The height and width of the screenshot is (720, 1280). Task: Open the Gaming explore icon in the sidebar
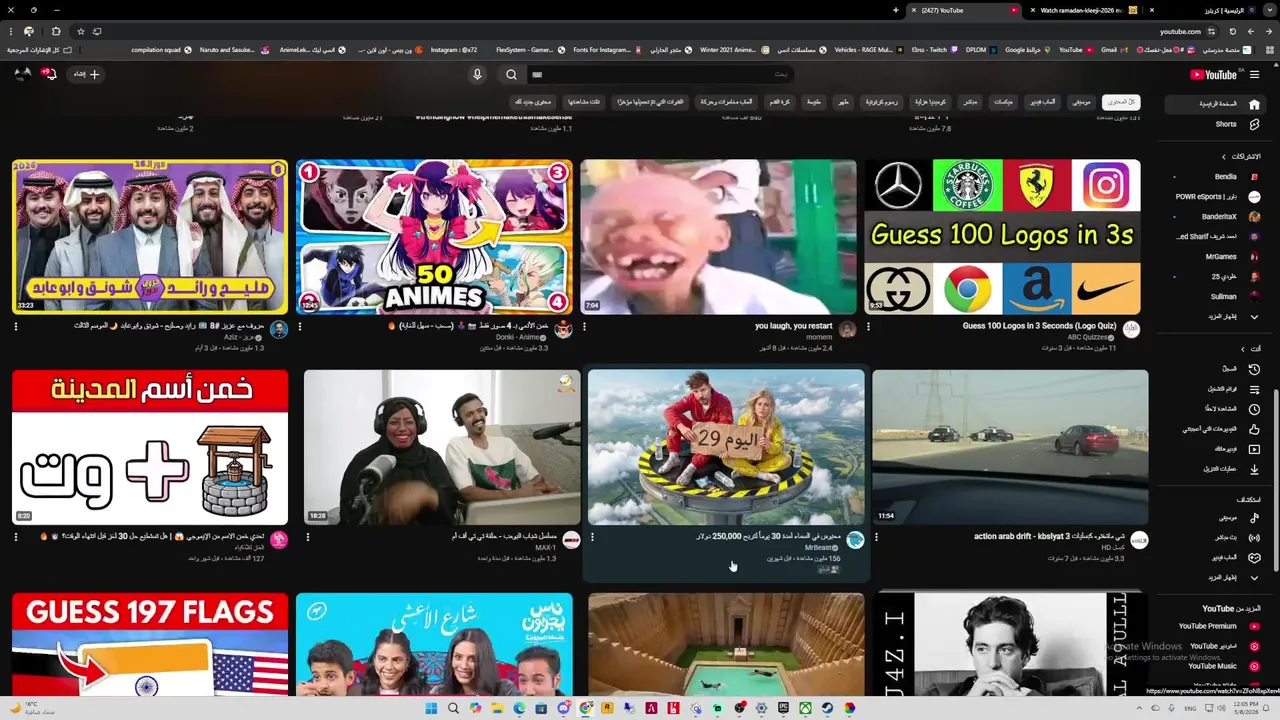[1254, 557]
